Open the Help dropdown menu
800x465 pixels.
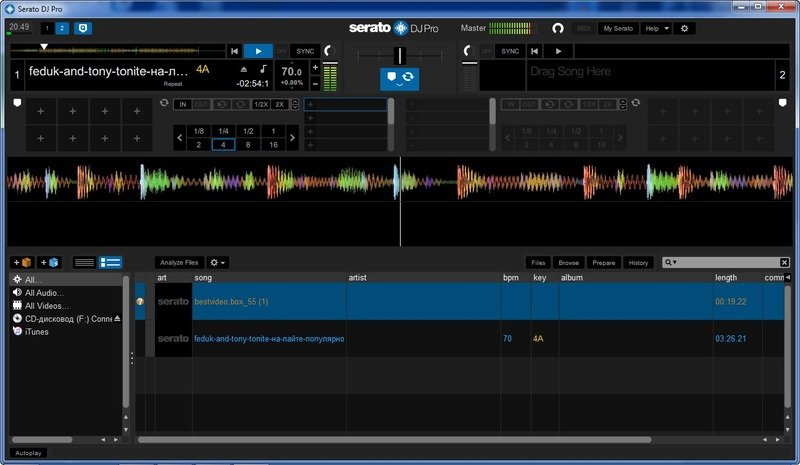pyautogui.click(x=656, y=28)
